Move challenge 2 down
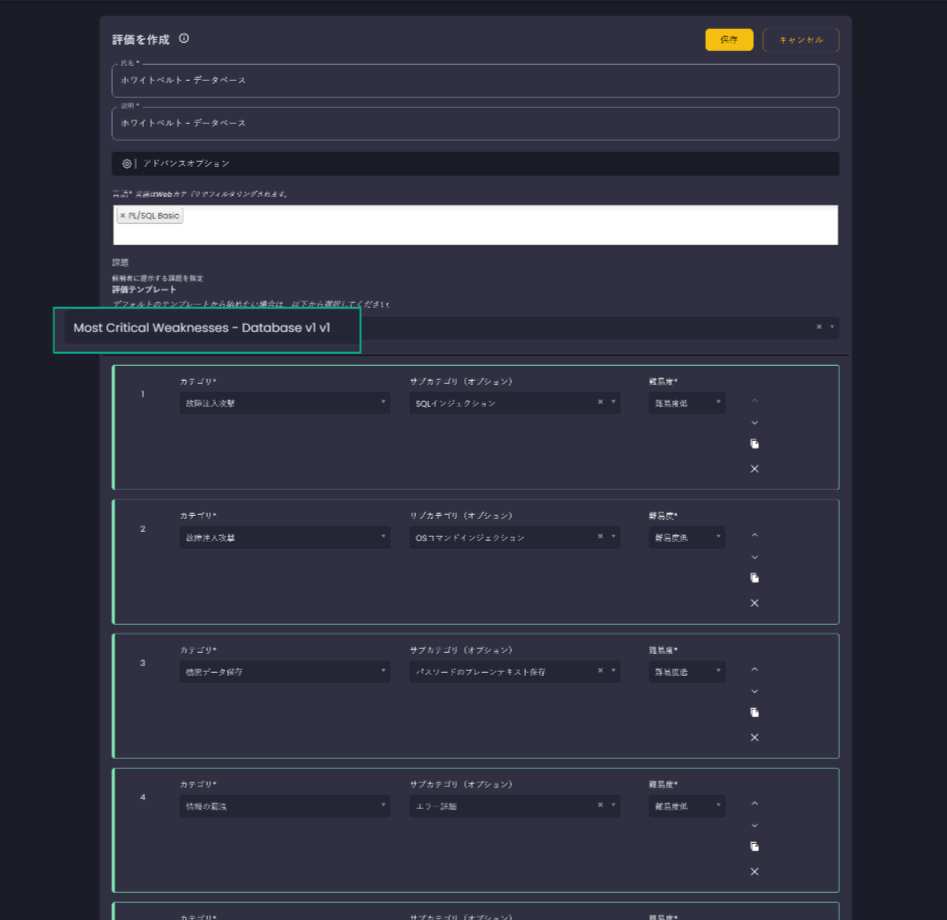 coord(754,557)
